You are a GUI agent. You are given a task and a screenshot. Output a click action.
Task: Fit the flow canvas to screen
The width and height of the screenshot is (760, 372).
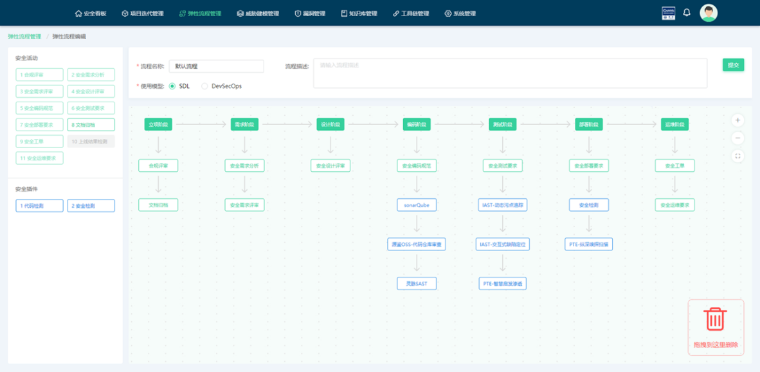738,156
